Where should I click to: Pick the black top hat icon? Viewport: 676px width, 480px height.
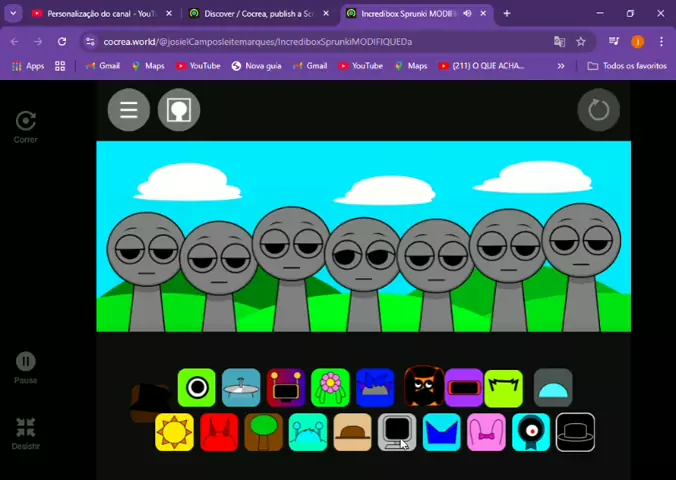tap(575, 432)
